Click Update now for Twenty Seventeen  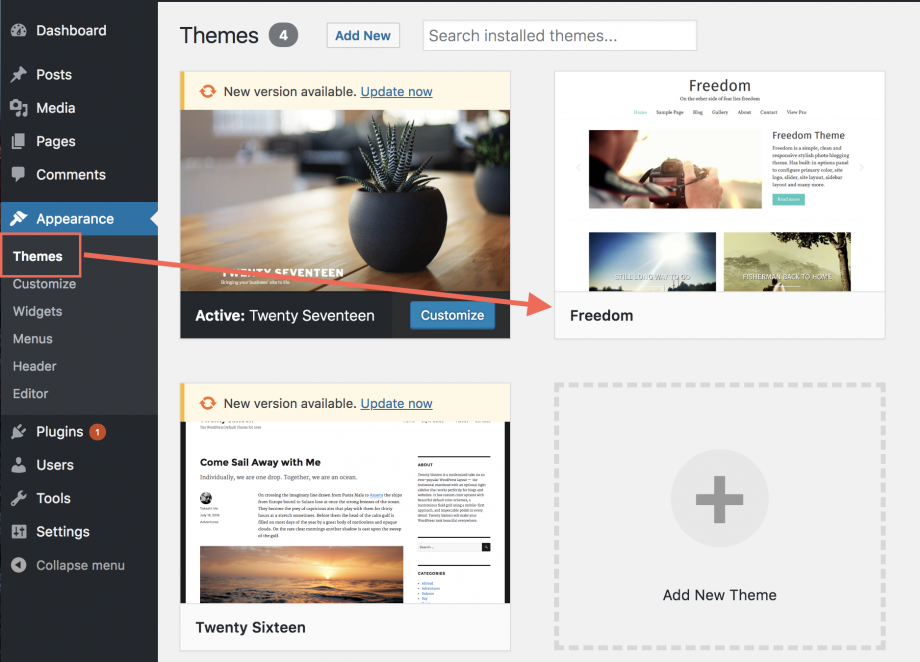click(396, 90)
